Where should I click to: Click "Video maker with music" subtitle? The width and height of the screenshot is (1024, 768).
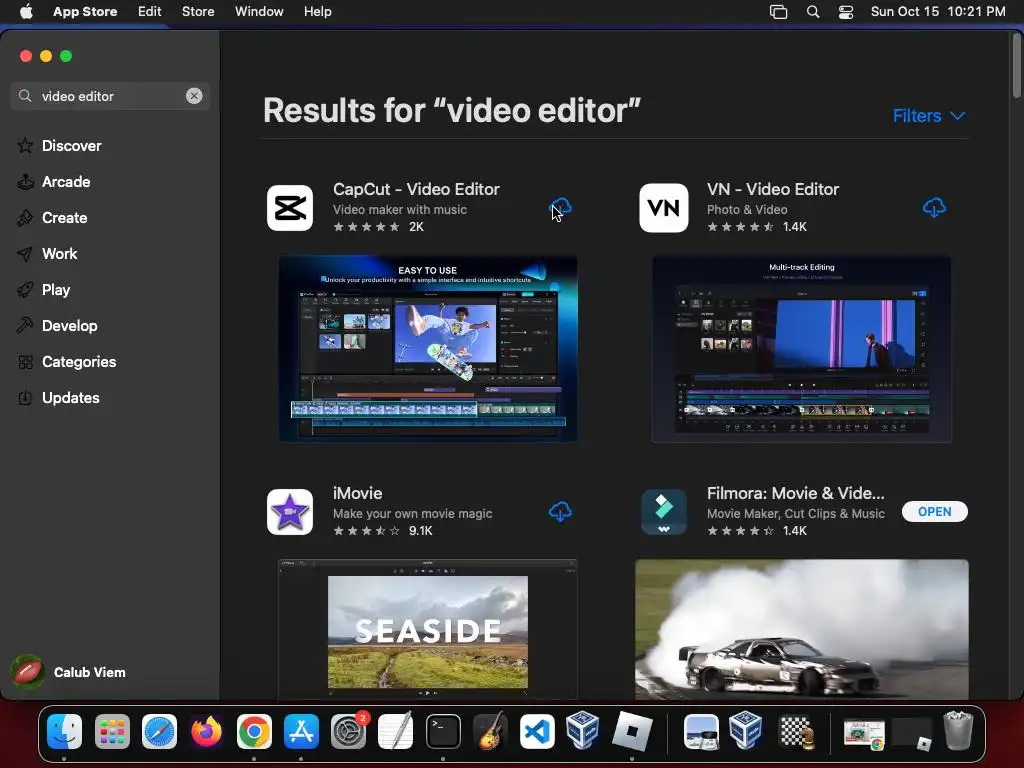[x=400, y=210]
